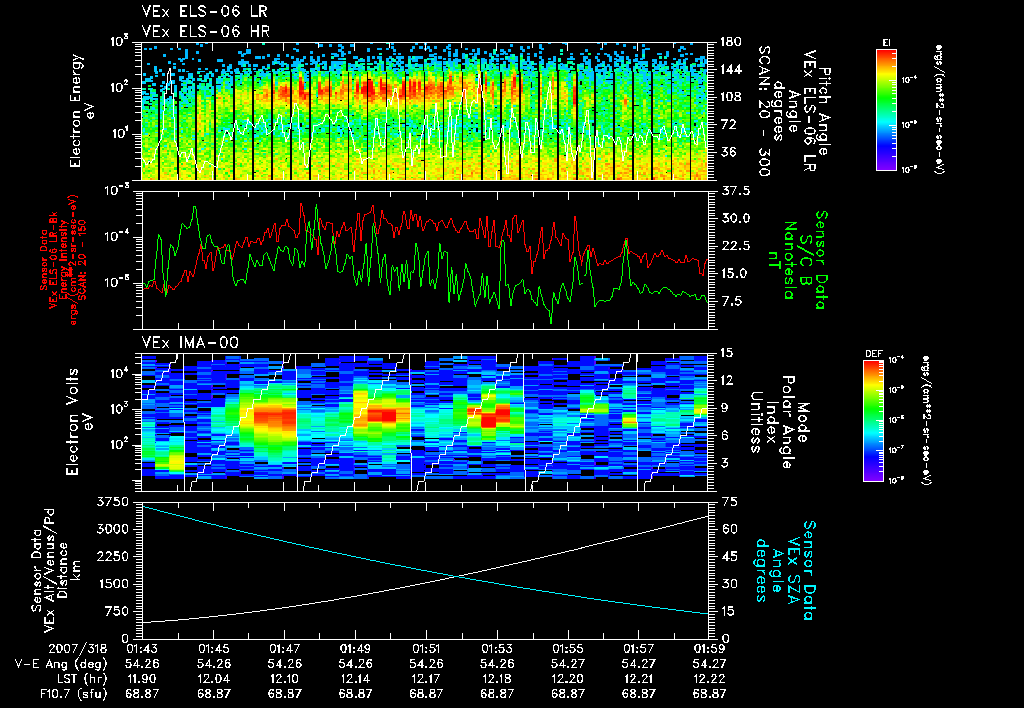Click the cyan 'VEx SZA Angle degrees' label
This screenshot has height=708, width=1024.
(785, 570)
